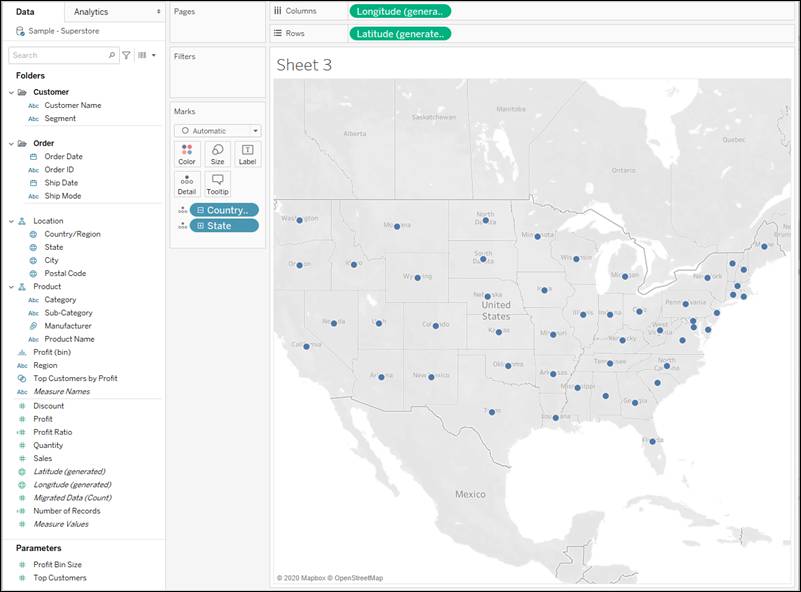Select the Order ID field
801x592 pixels.
click(x=59, y=170)
